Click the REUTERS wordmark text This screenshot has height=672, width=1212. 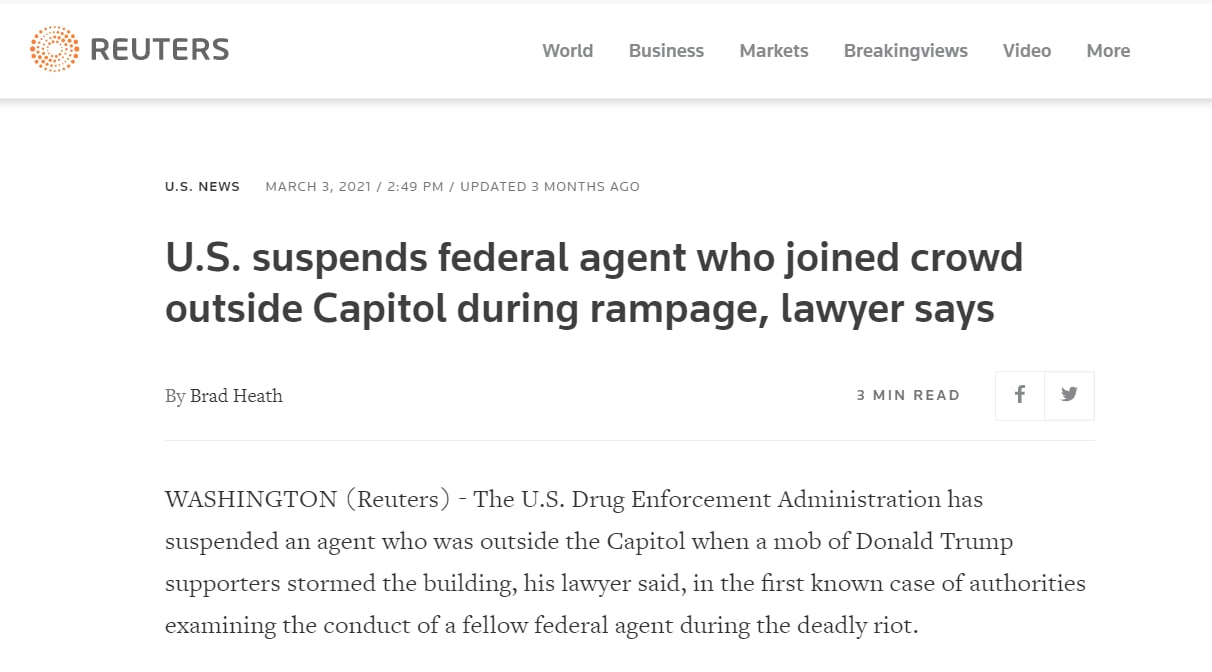[160, 50]
